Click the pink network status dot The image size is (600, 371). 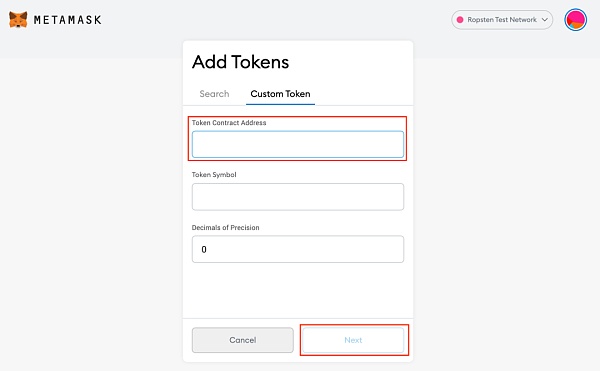pyautogui.click(x=460, y=20)
